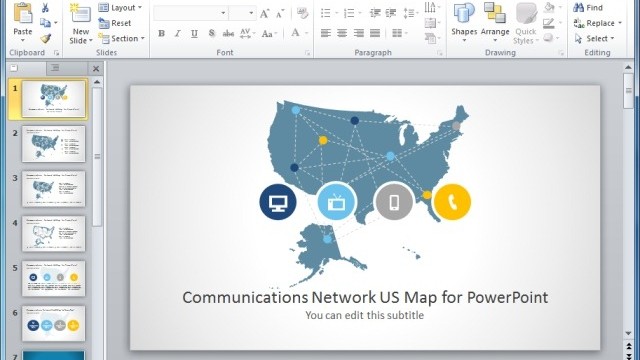Open Clipboard dialog launcher
This screenshot has width=640, height=360.
(x=56, y=53)
